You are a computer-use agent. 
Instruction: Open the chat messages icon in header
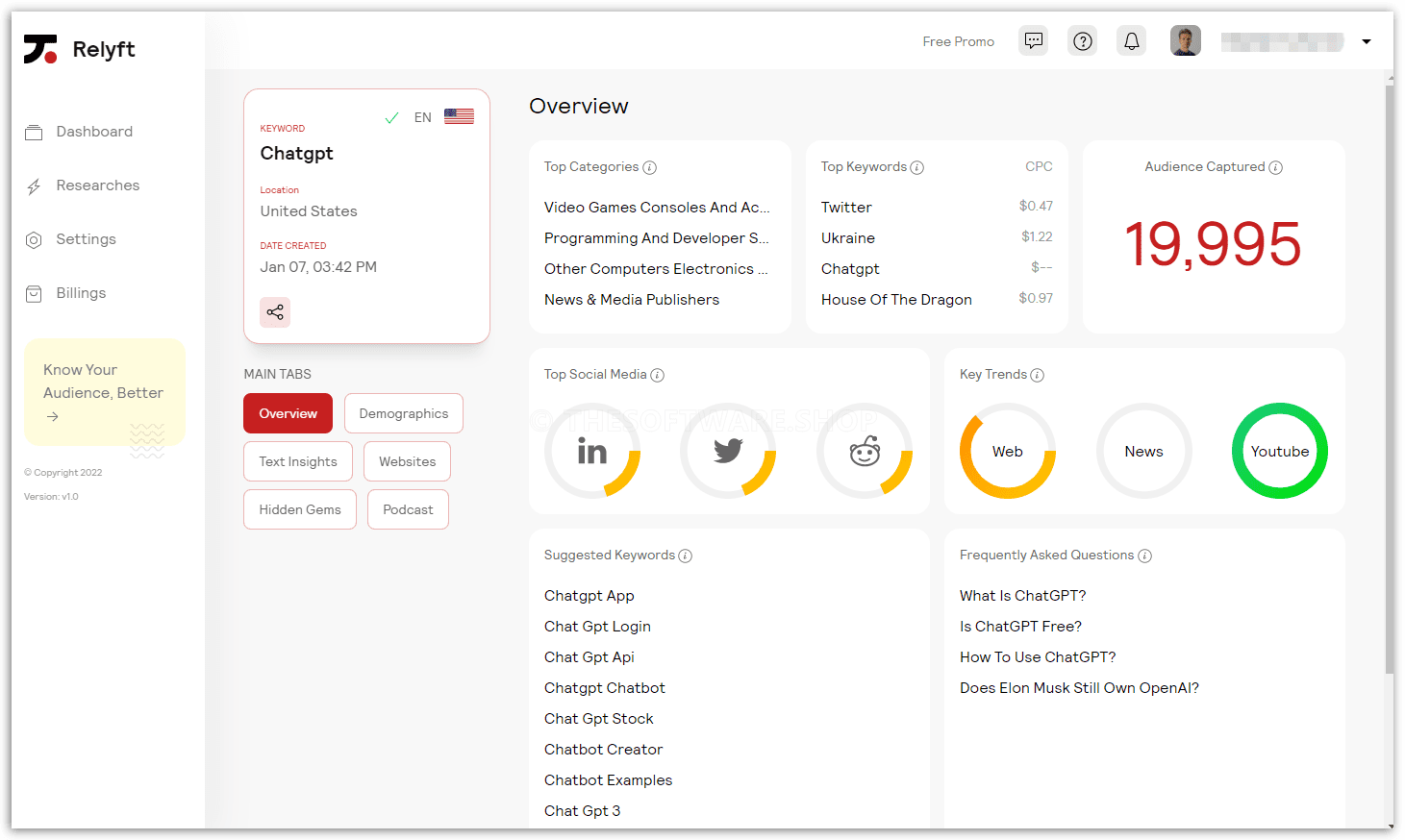pyautogui.click(x=1034, y=41)
